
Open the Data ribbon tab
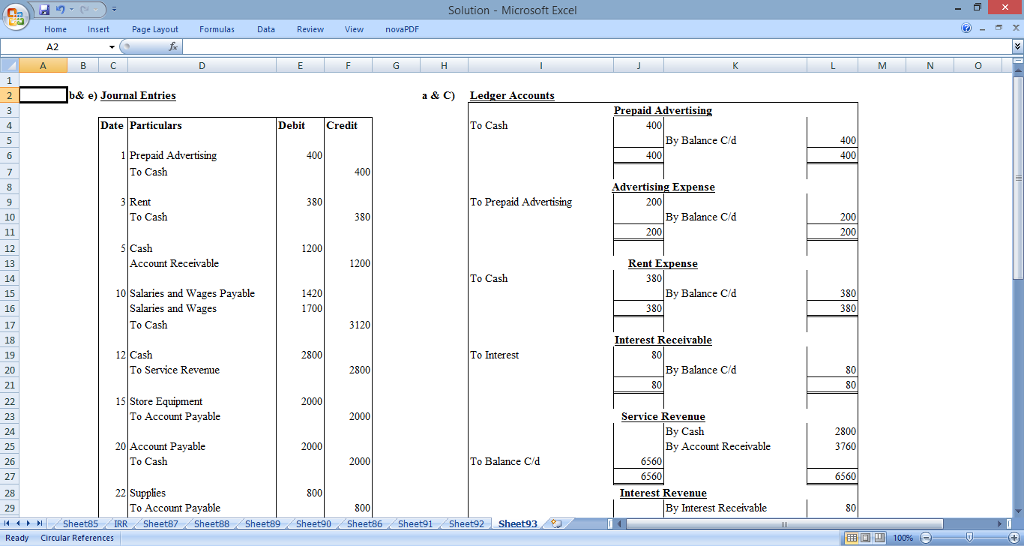click(266, 29)
